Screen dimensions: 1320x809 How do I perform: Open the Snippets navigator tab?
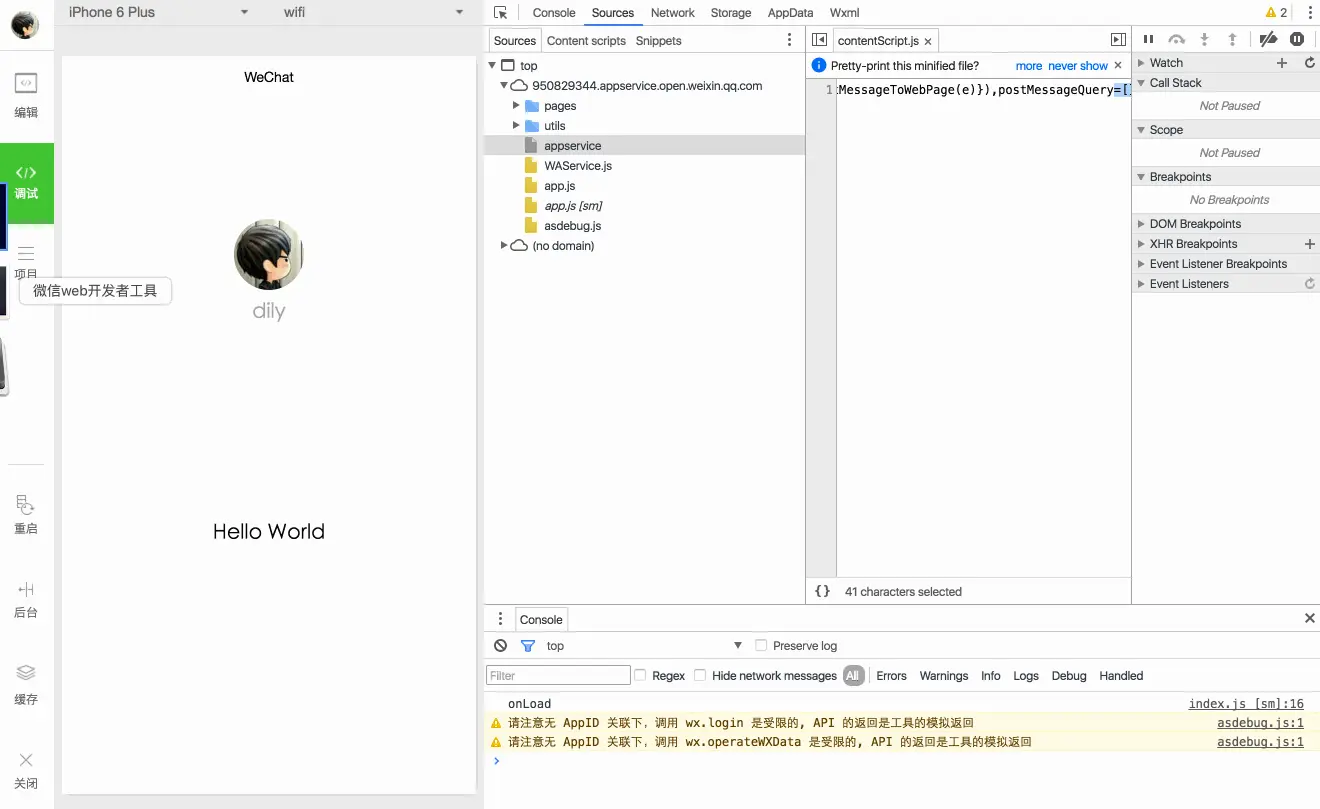pos(658,41)
